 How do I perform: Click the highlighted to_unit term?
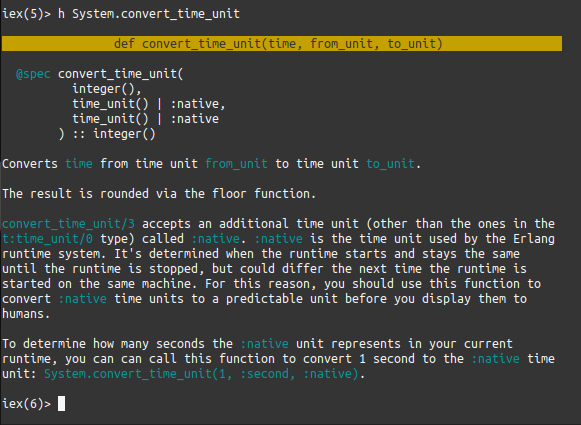[390, 164]
